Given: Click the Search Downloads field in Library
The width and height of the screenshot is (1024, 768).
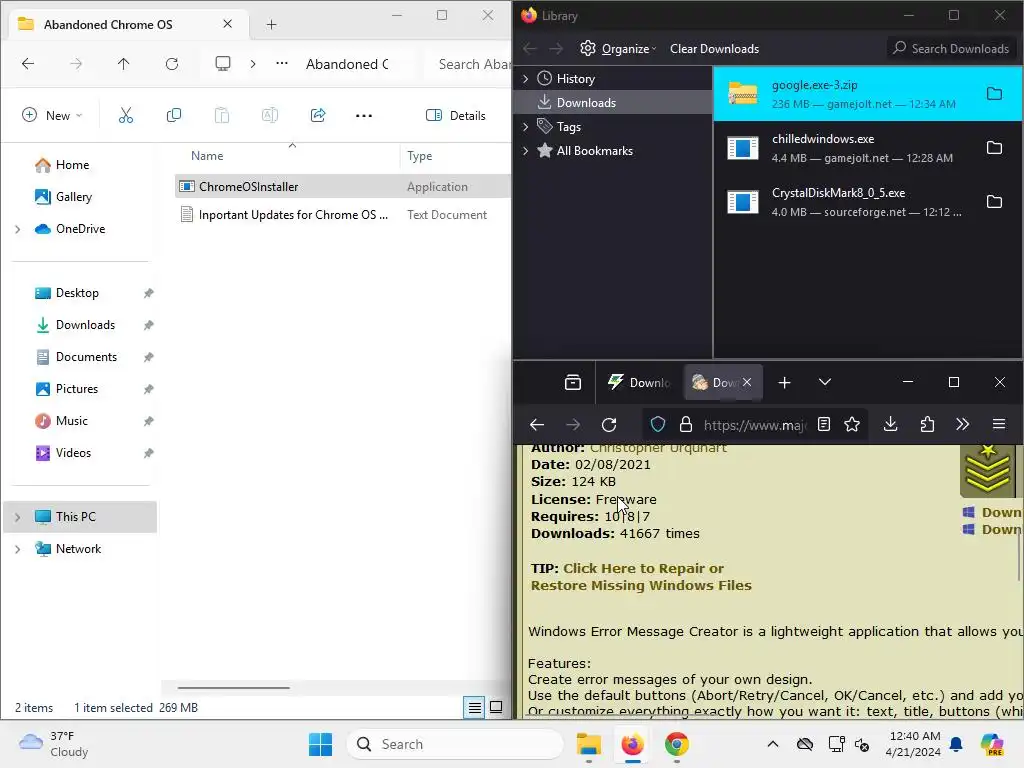Looking at the screenshot, I should coord(953,49).
